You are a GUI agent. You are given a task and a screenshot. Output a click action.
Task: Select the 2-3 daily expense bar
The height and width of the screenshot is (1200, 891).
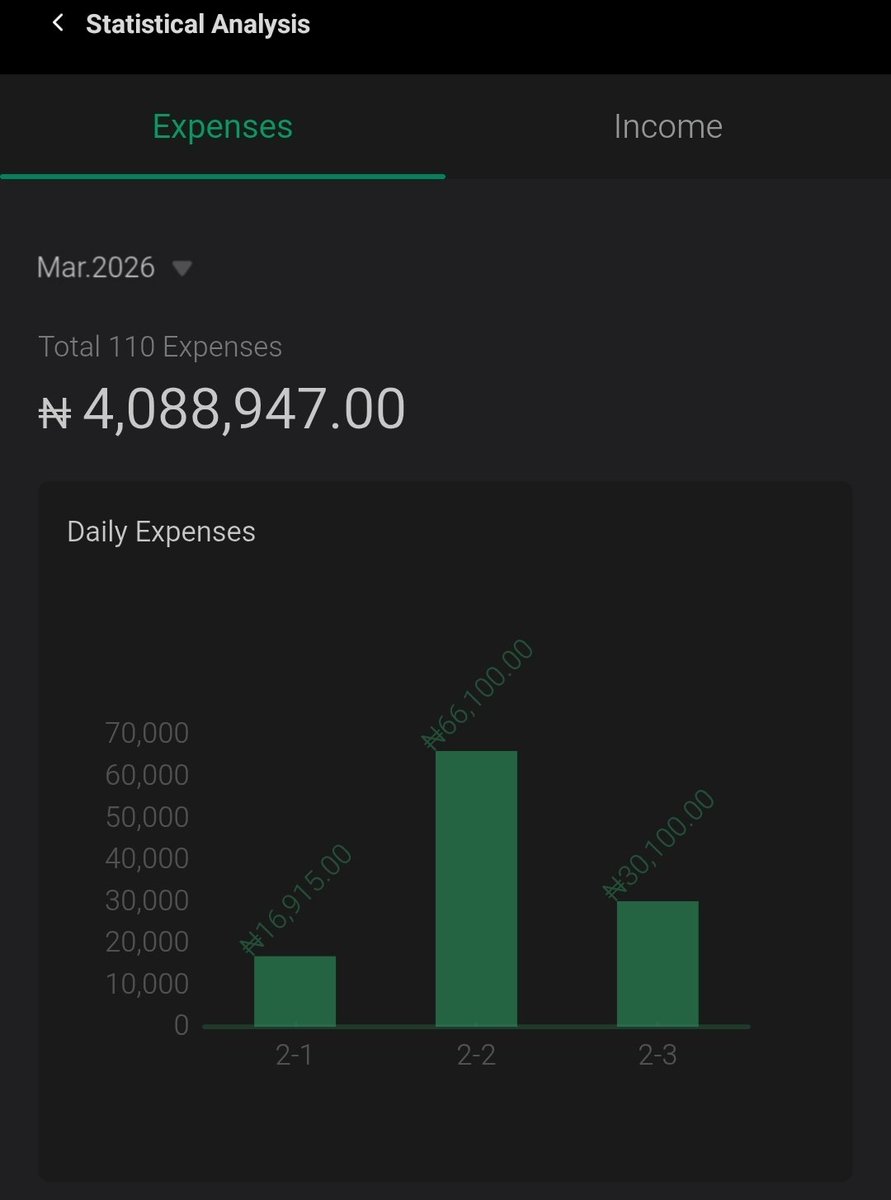point(657,964)
